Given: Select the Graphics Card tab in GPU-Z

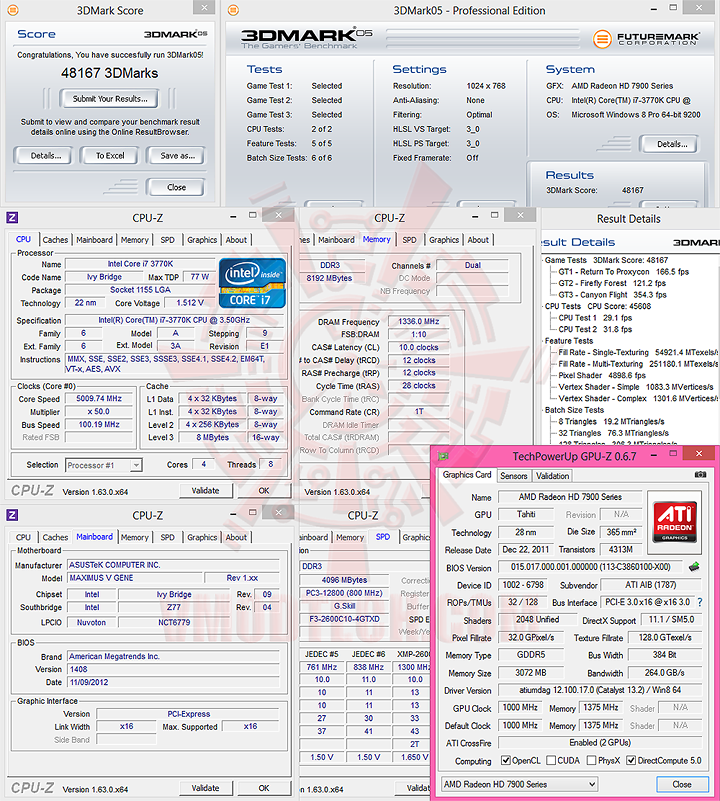Looking at the screenshot, I should [x=467, y=475].
